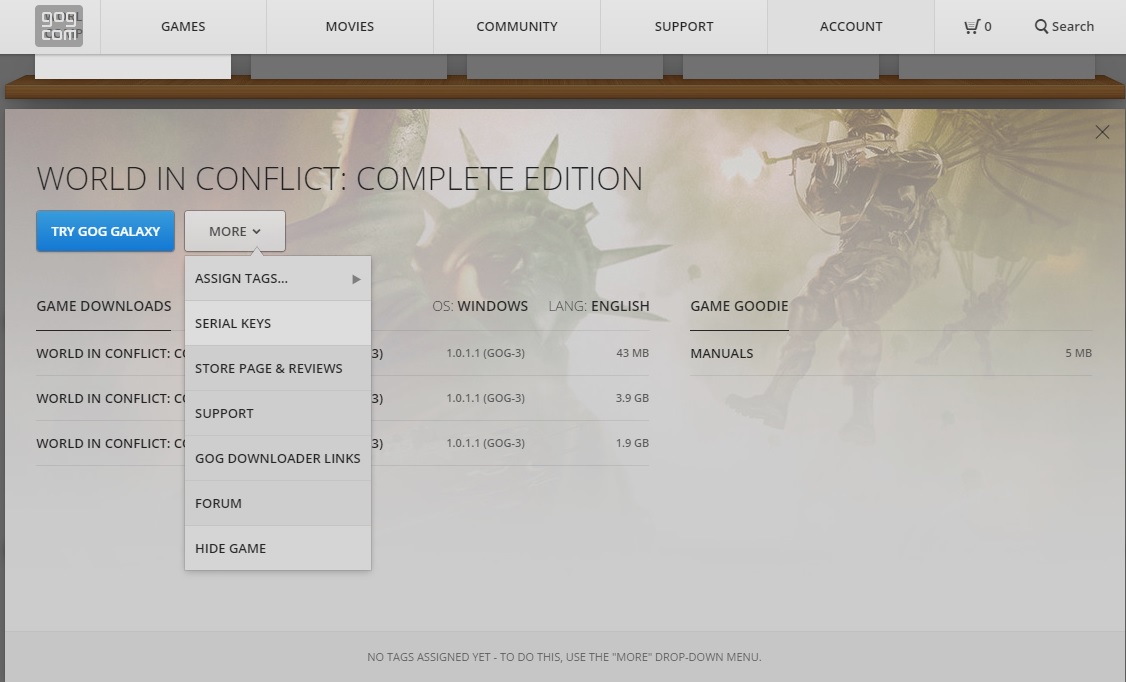This screenshot has height=682, width=1126.
Task: Choose HIDE GAME menu entry
Action: click(278, 548)
